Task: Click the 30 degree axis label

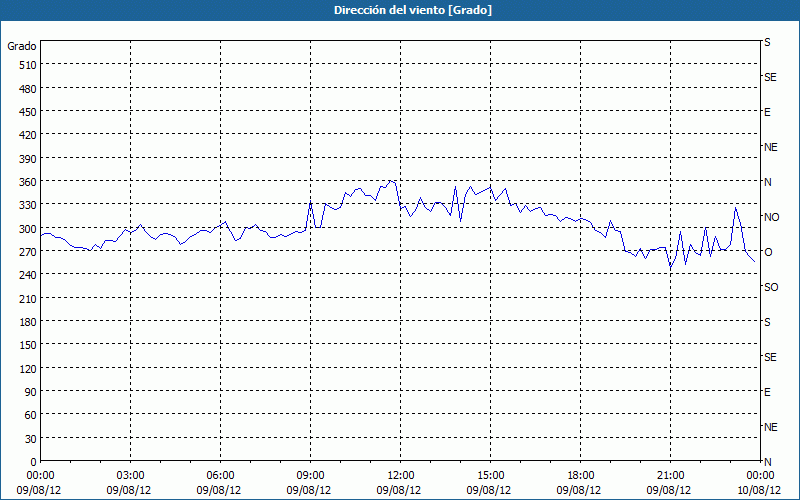Action: click(x=31, y=439)
